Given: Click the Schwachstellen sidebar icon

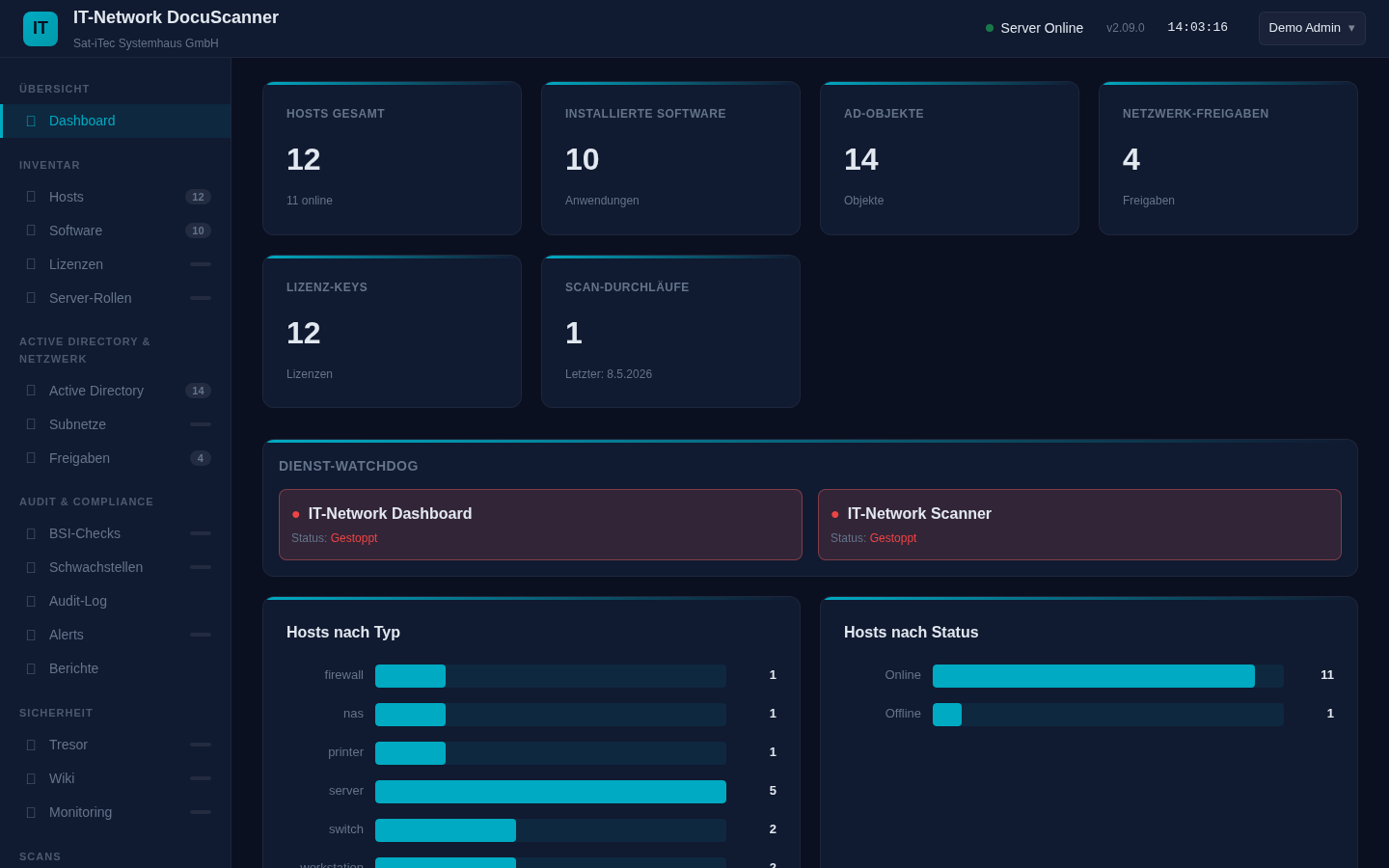Looking at the screenshot, I should click(x=31, y=567).
